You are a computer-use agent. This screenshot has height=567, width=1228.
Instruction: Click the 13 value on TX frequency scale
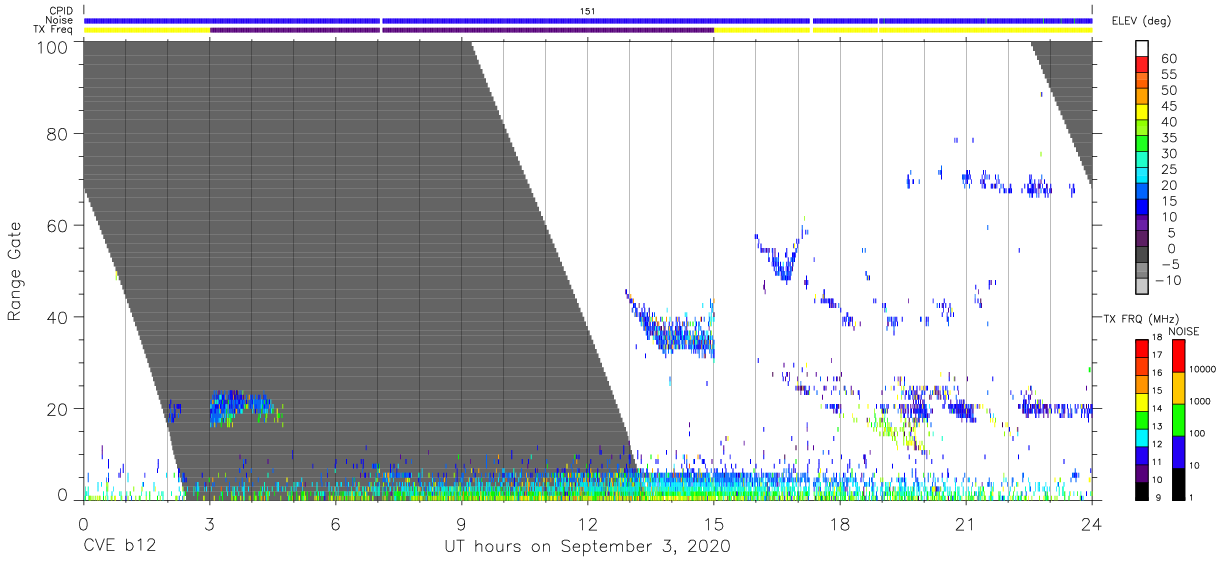(x=1156, y=427)
